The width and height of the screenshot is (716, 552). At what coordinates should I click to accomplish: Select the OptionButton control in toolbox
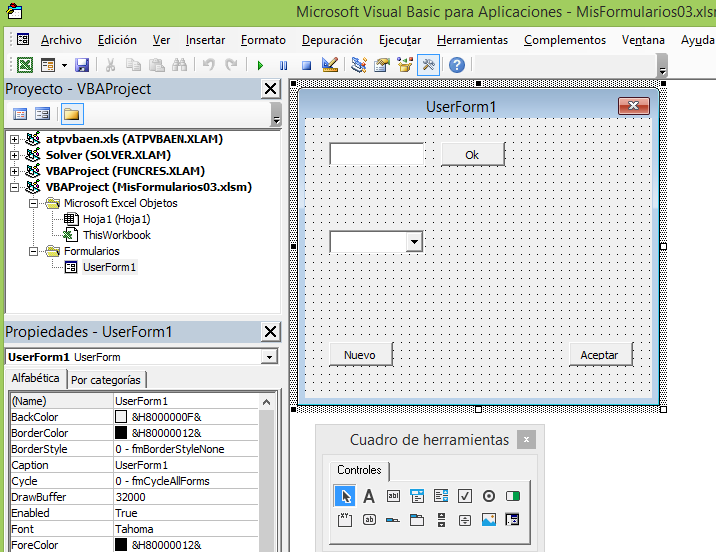point(489,496)
